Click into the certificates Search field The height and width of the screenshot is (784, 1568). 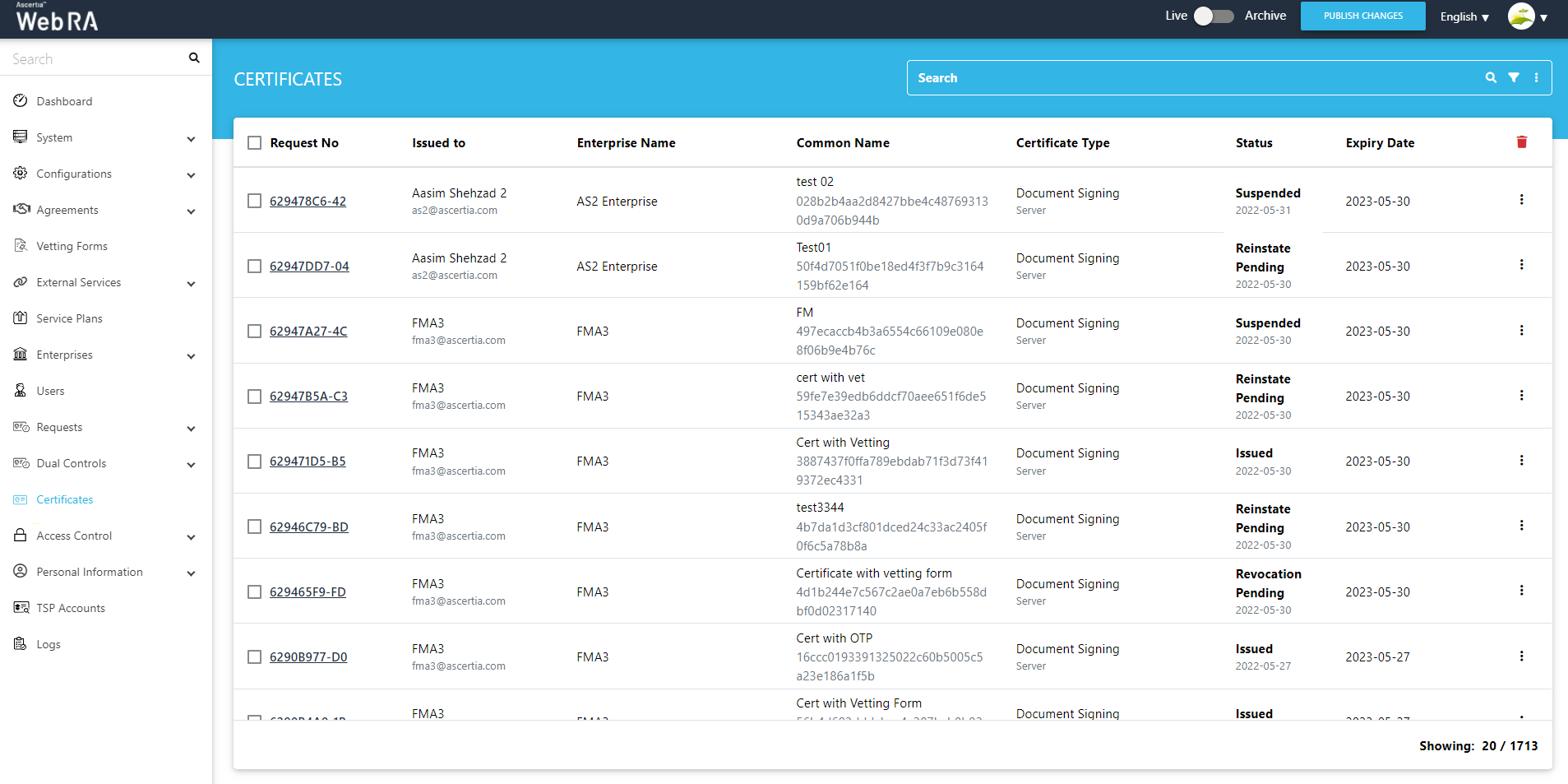click(1192, 78)
